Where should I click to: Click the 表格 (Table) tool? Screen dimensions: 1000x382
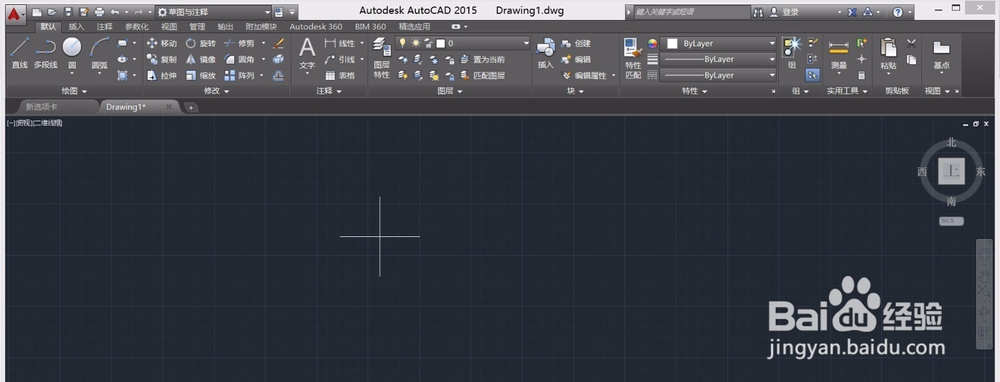coord(340,75)
